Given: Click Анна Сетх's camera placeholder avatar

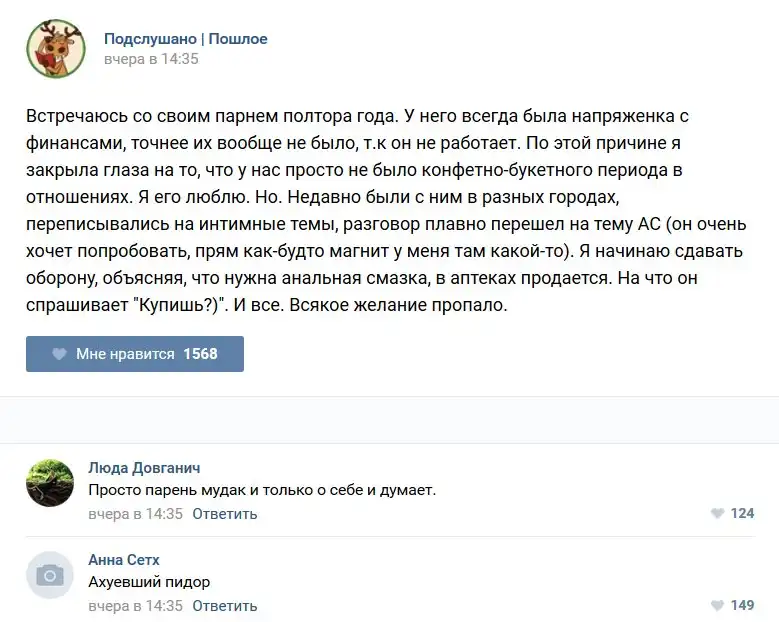Looking at the screenshot, I should [50, 575].
